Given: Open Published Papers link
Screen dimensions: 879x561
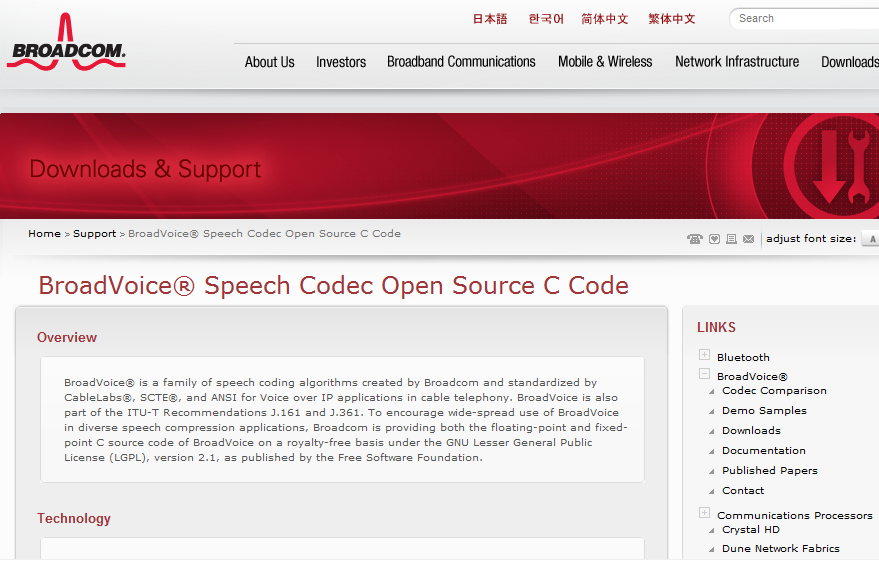Looking at the screenshot, I should click(x=770, y=471).
